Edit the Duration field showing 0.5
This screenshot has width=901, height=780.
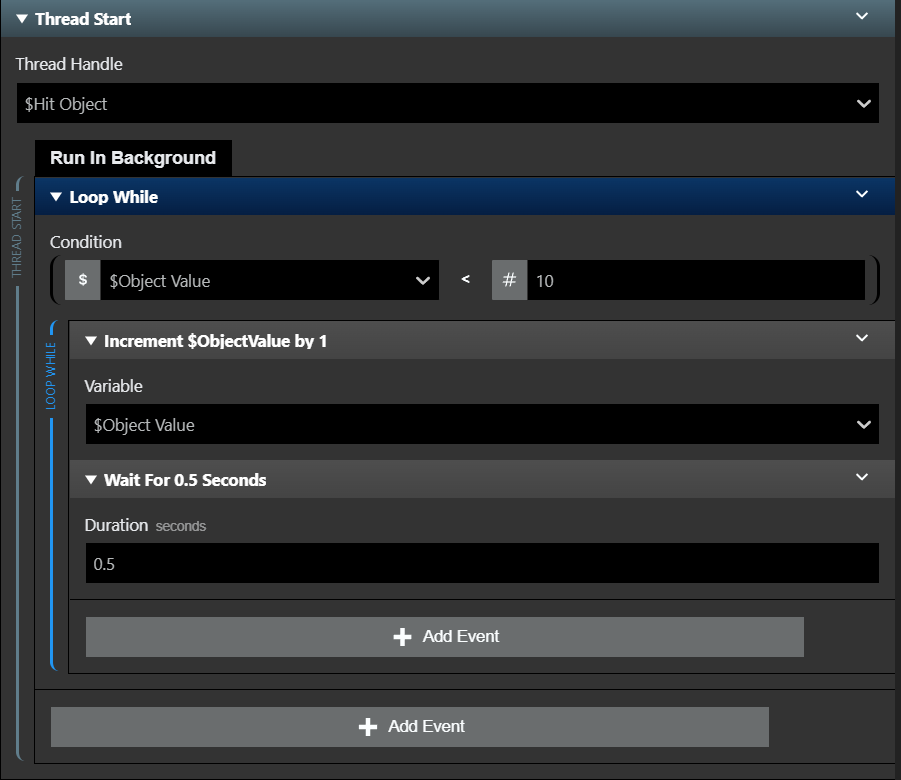[x=482, y=563]
